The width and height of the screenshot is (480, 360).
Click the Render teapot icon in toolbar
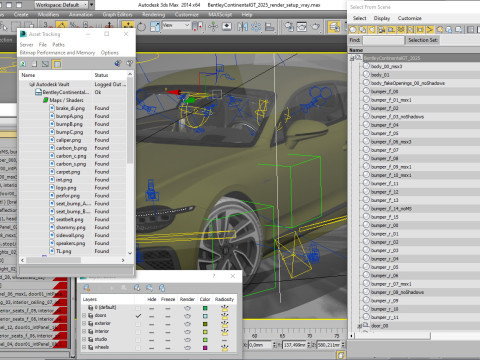coord(315,27)
